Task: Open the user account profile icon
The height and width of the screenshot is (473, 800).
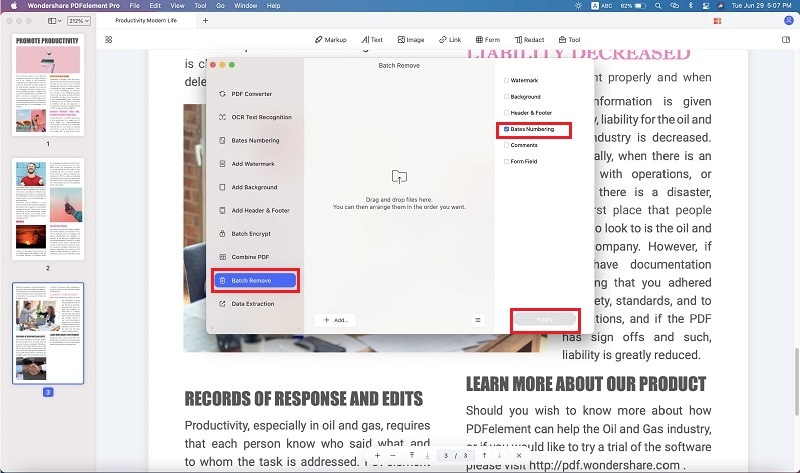Action: [788, 20]
